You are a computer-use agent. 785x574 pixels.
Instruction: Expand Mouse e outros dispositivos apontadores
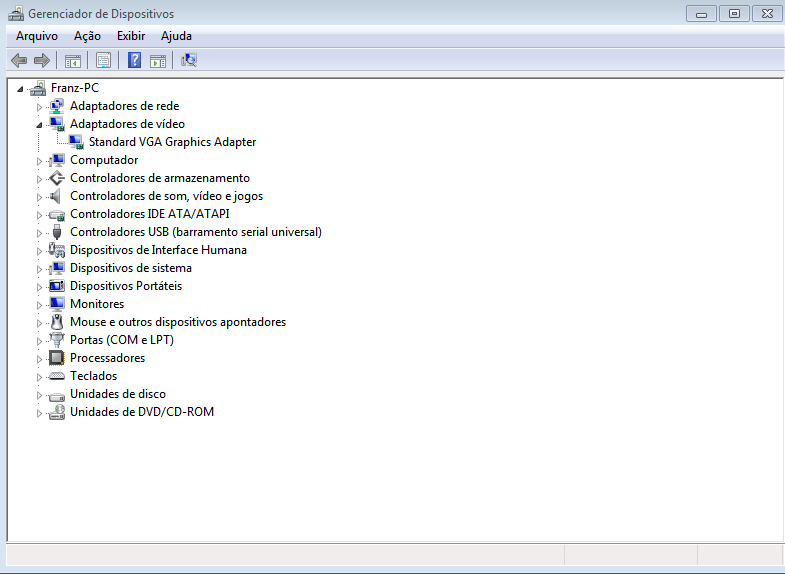[39, 323]
